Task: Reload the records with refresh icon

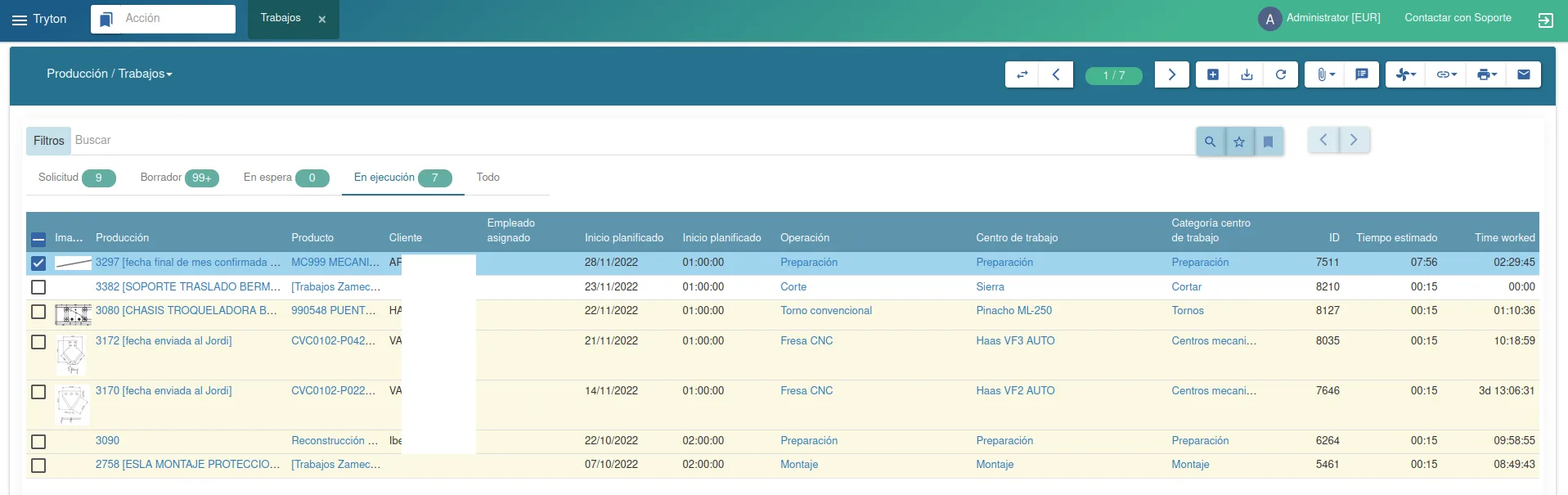Action: (1281, 74)
